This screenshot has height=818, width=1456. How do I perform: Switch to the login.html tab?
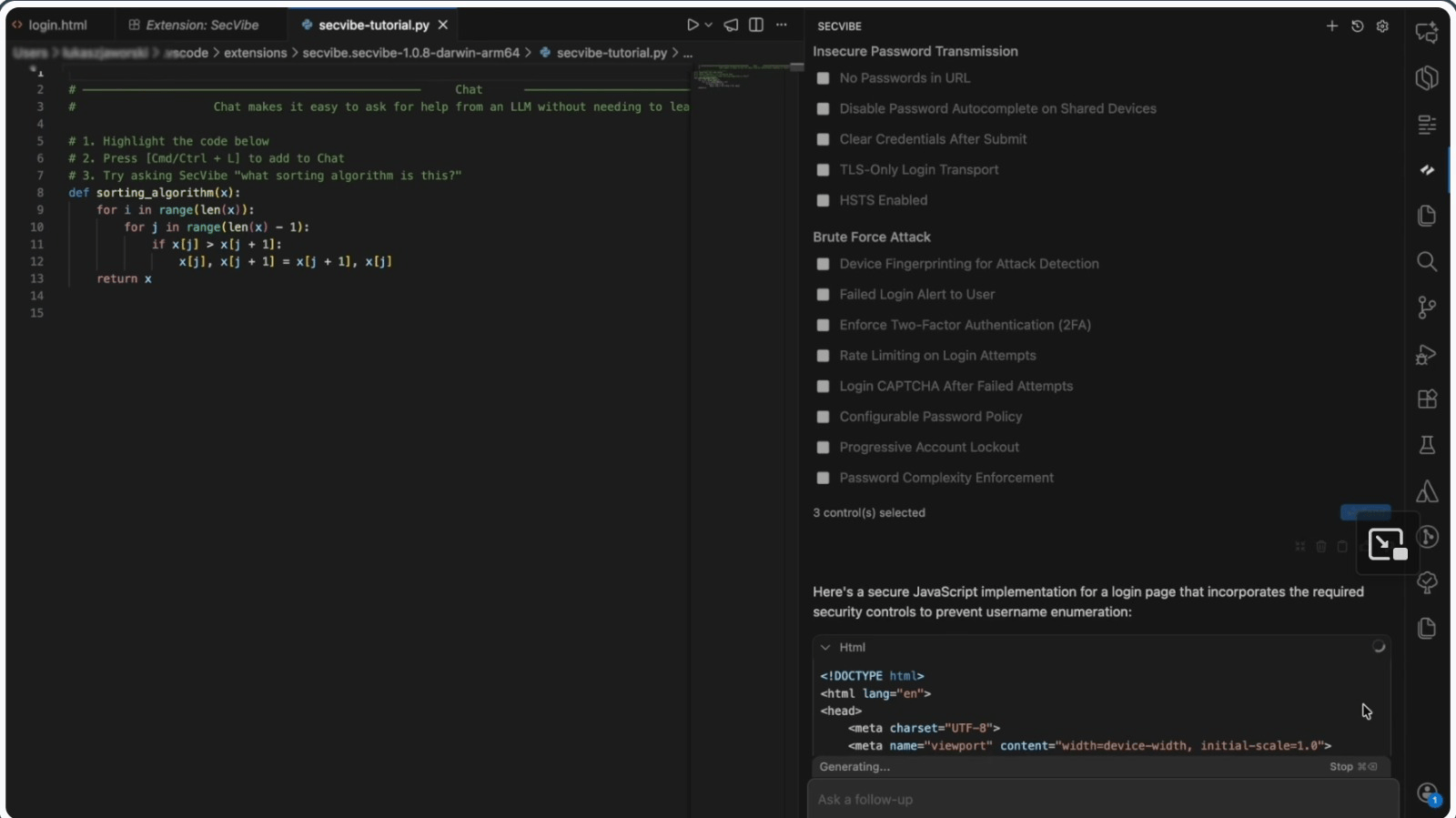pyautogui.click(x=57, y=25)
